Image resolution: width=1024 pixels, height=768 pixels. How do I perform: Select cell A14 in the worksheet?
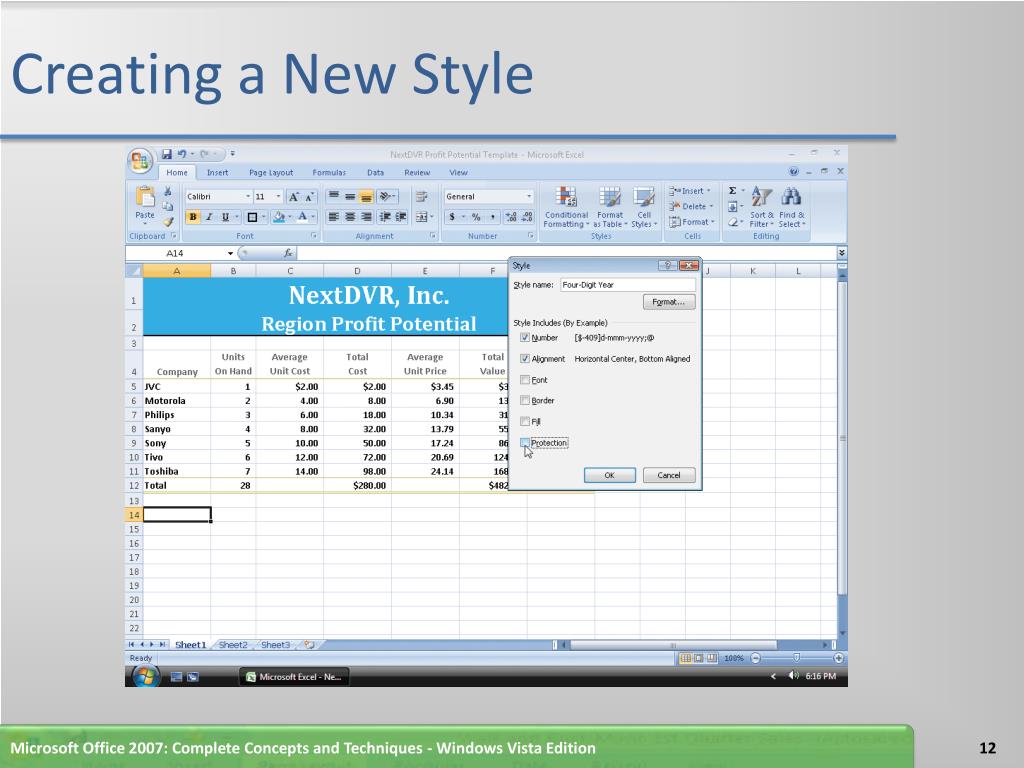click(x=176, y=515)
